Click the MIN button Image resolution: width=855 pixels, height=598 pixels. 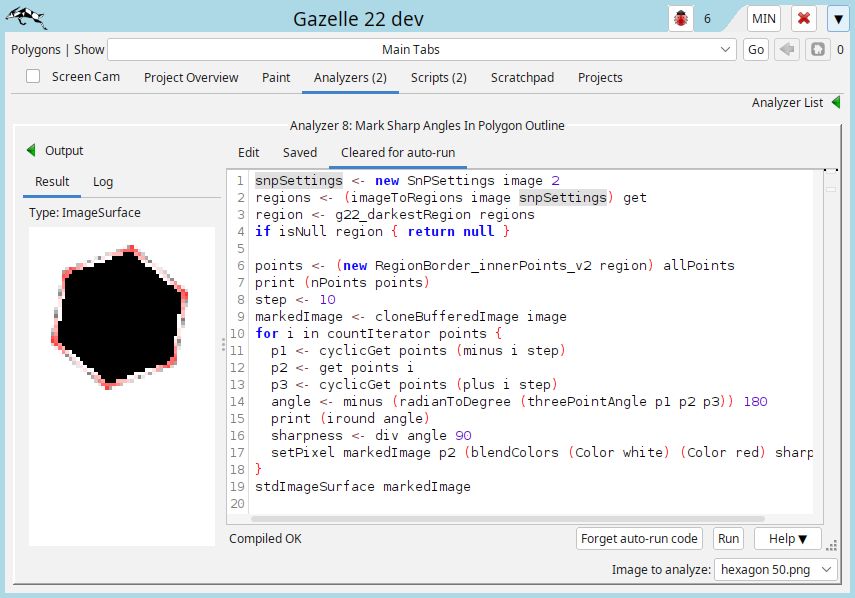click(764, 18)
